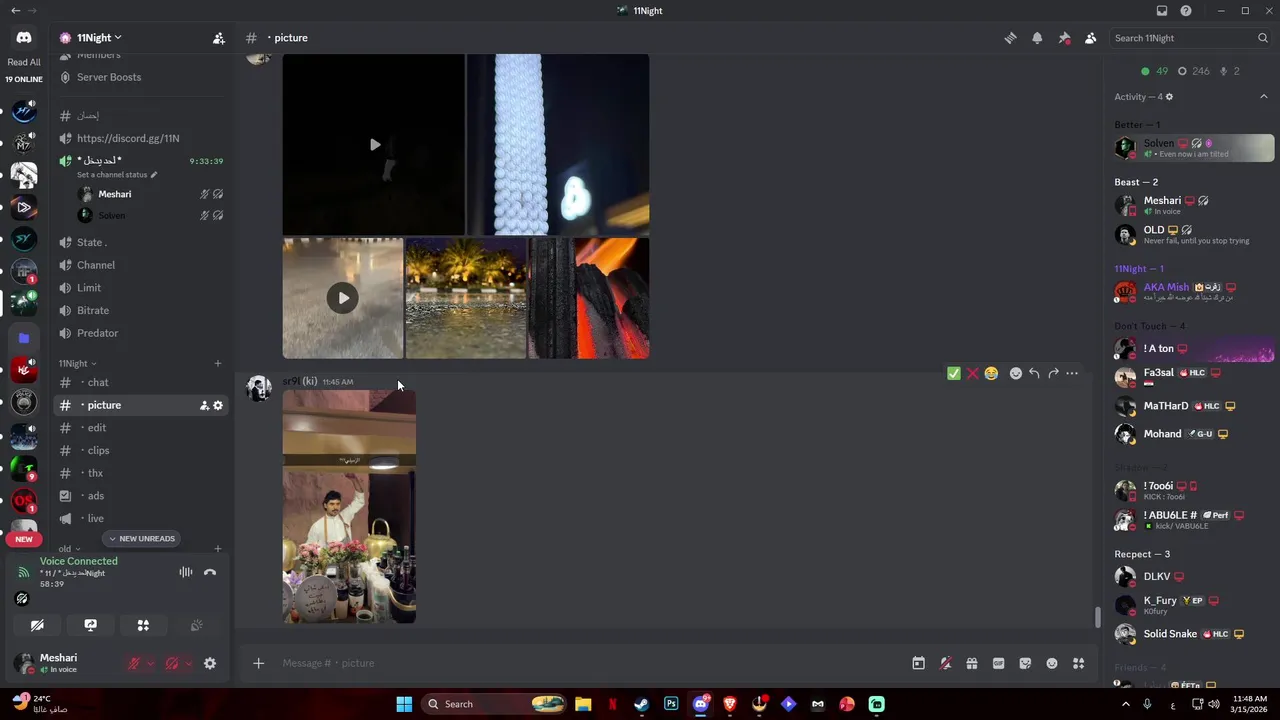Viewport: 1280px width, 720px height.
Task: Add channel to 11Night category
Action: coord(218,363)
